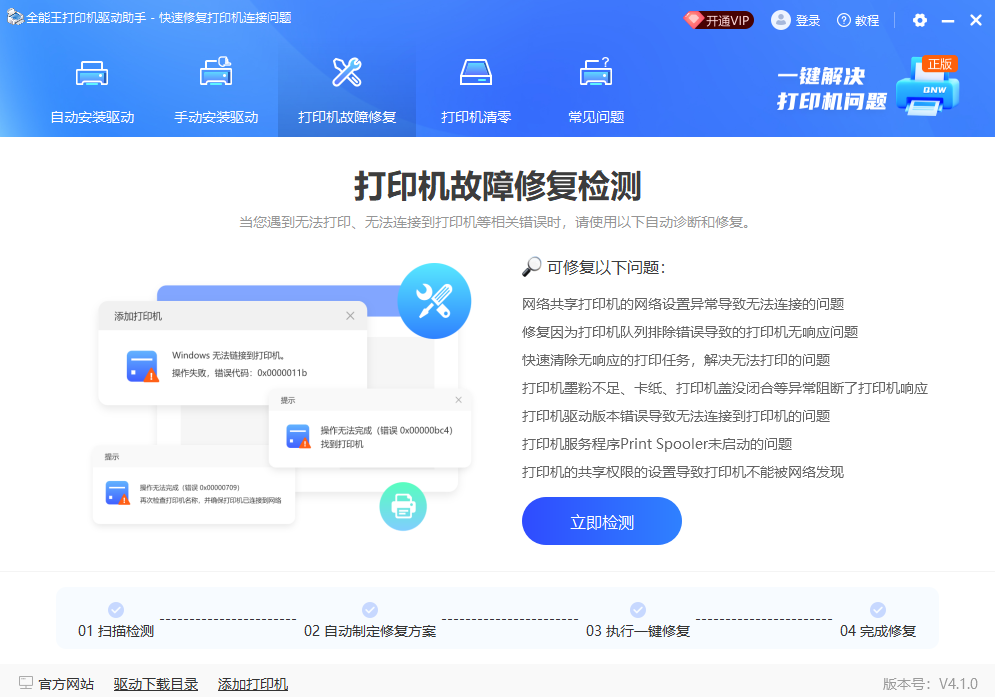
Task: Click the 02 自动制定修复方案 step checkmark
Action: pos(370,609)
